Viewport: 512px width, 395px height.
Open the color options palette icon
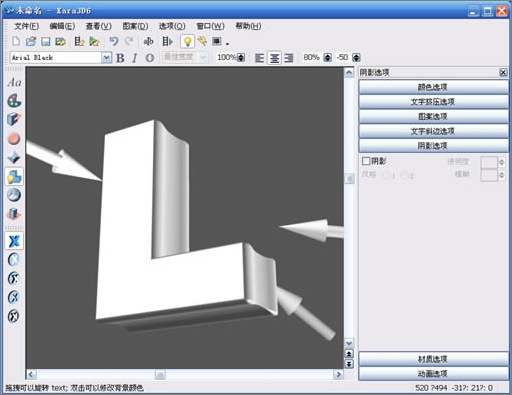14,101
